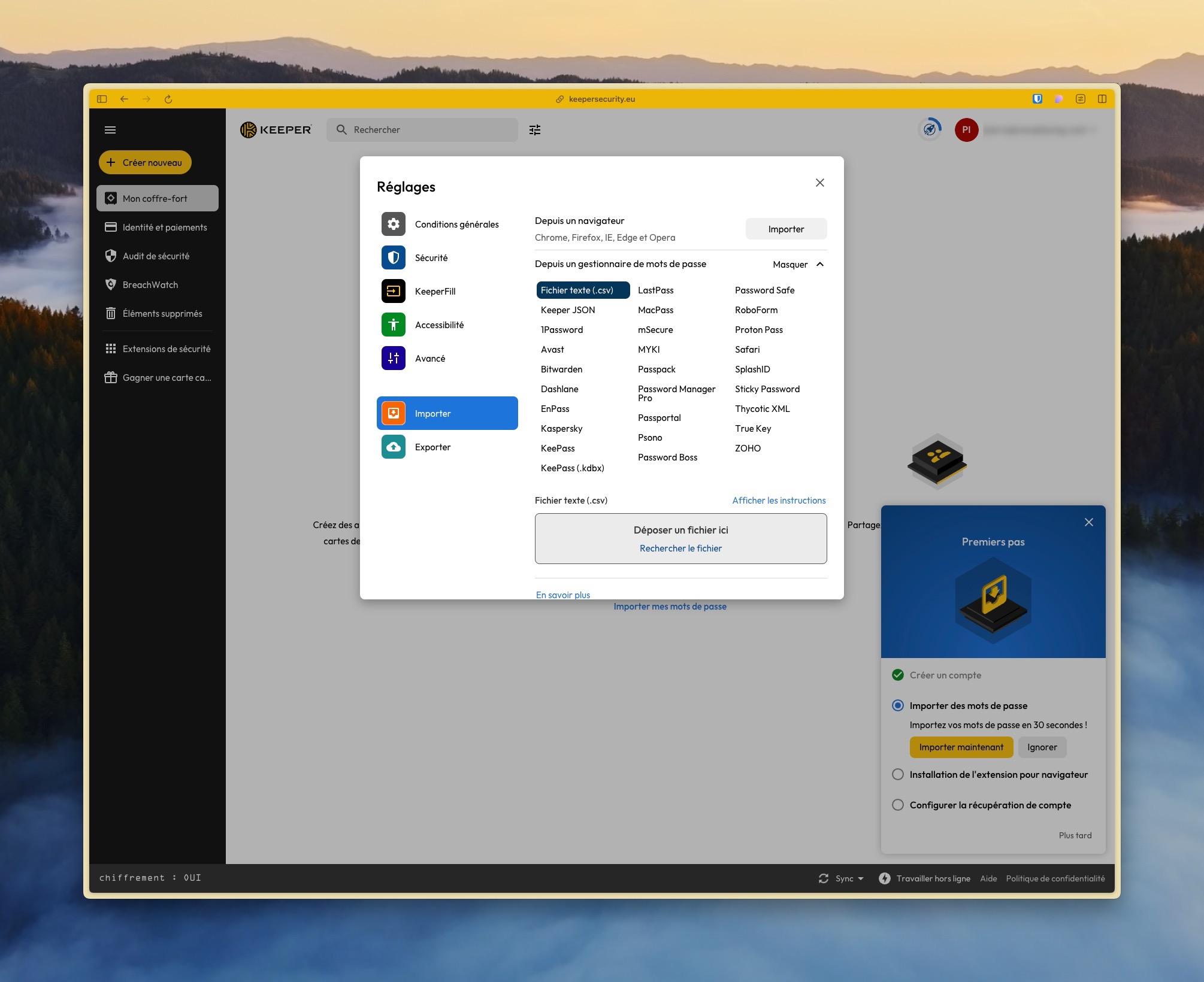Click the Déposer un fichier ici dropzone
The image size is (1204, 982).
pos(680,538)
